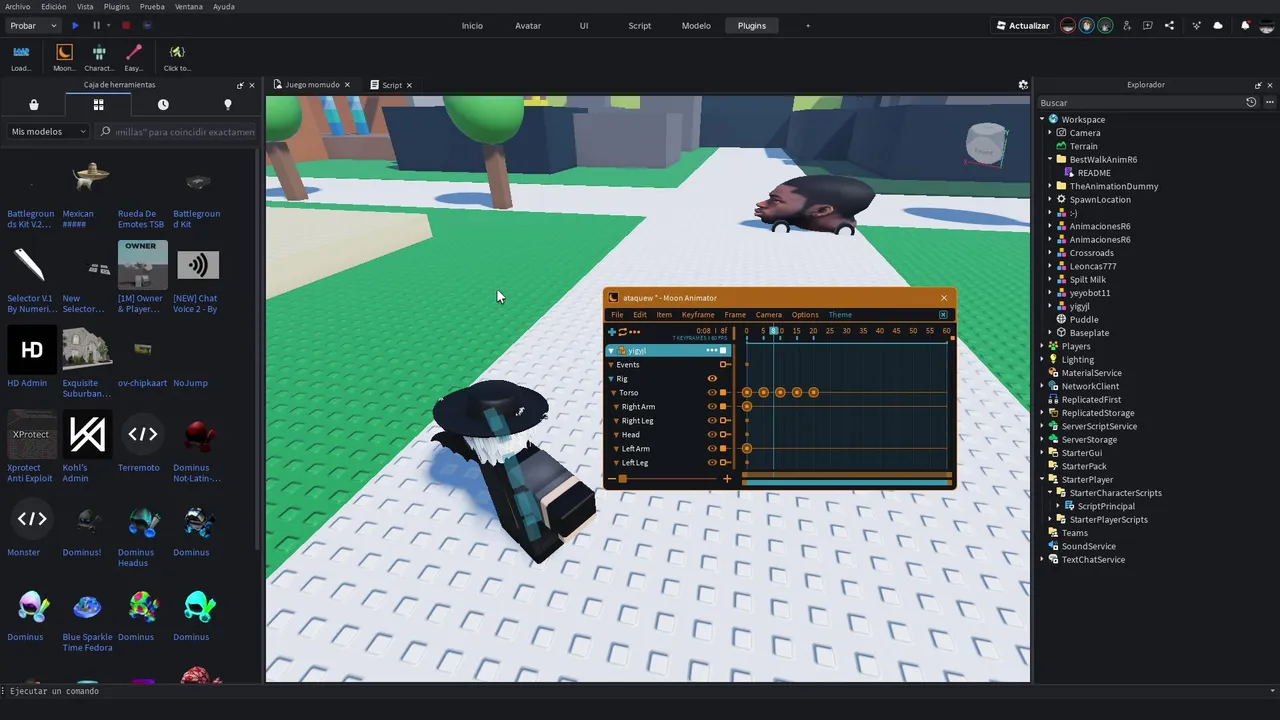Viewport: 1280px width, 720px height.
Task: Open yigyjl item options ellipsis in Moon Animator
Action: point(711,351)
